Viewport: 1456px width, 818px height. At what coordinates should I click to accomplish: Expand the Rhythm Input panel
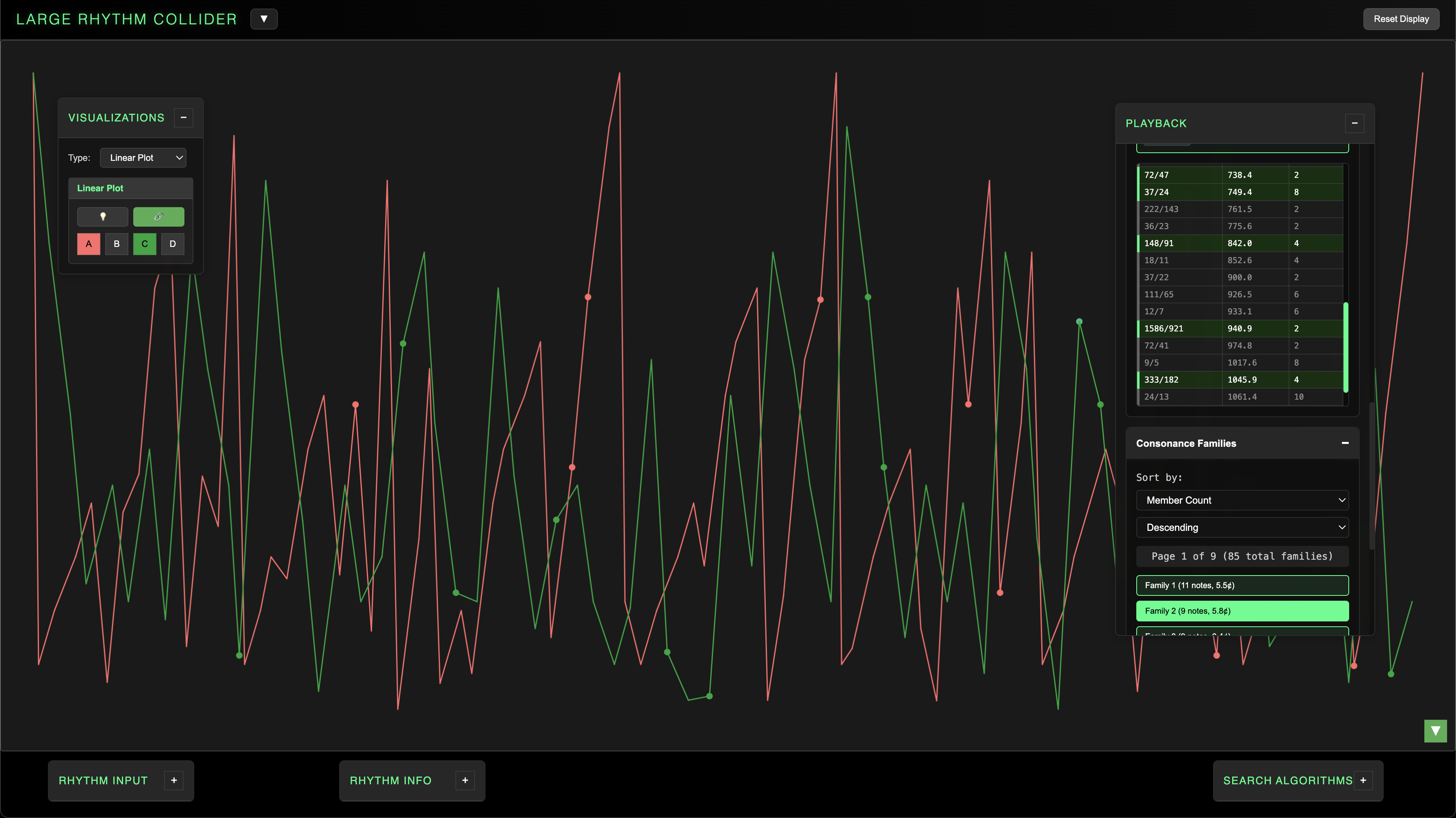click(x=173, y=780)
